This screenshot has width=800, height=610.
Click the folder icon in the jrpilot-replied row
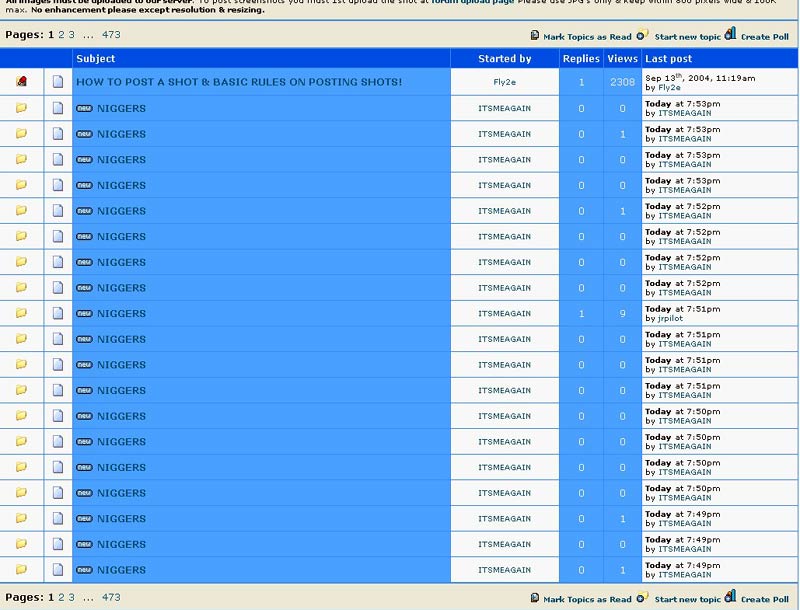tap(21, 313)
